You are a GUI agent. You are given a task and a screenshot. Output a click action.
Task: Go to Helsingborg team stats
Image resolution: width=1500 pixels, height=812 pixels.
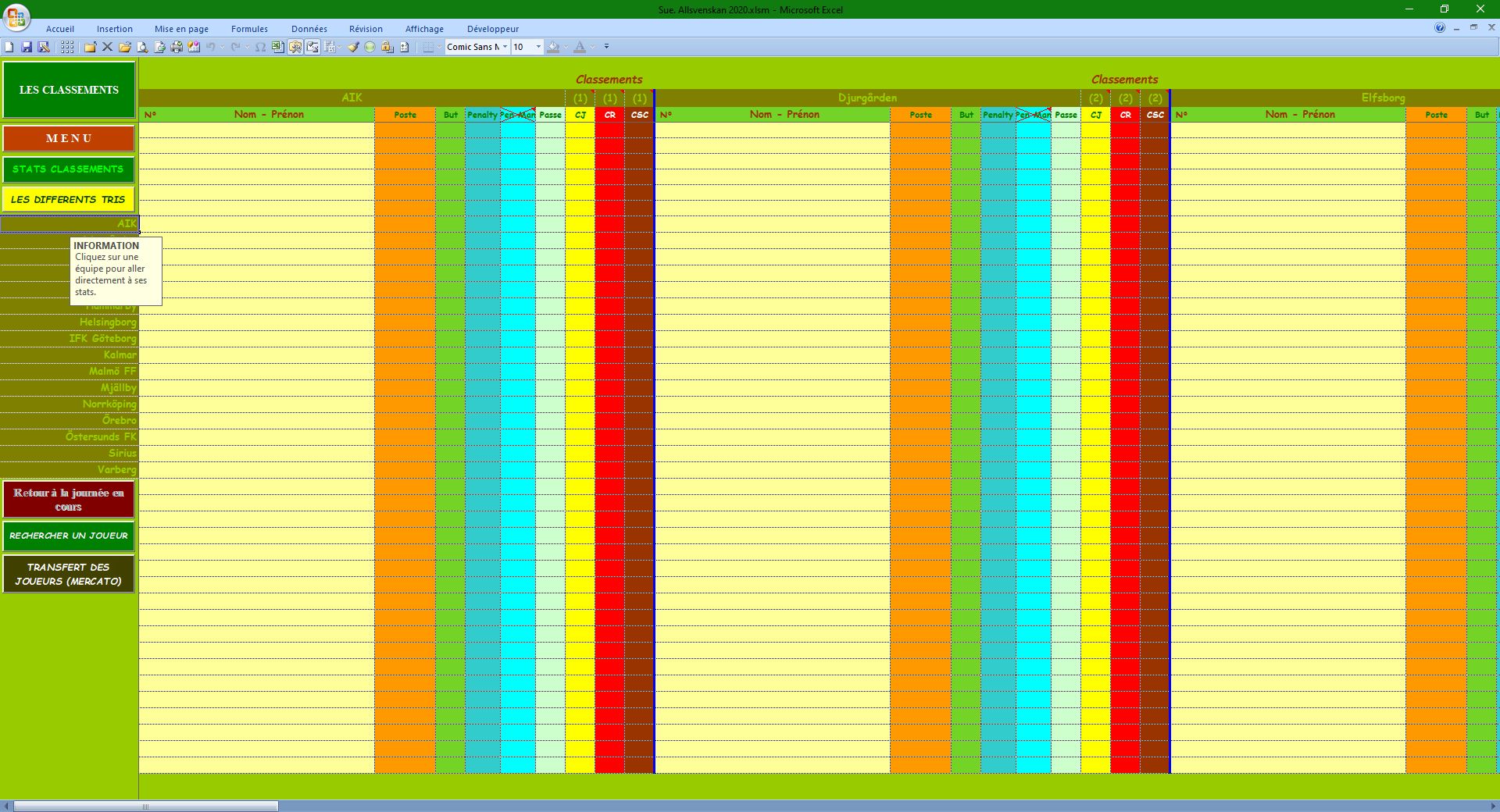pyautogui.click(x=70, y=322)
